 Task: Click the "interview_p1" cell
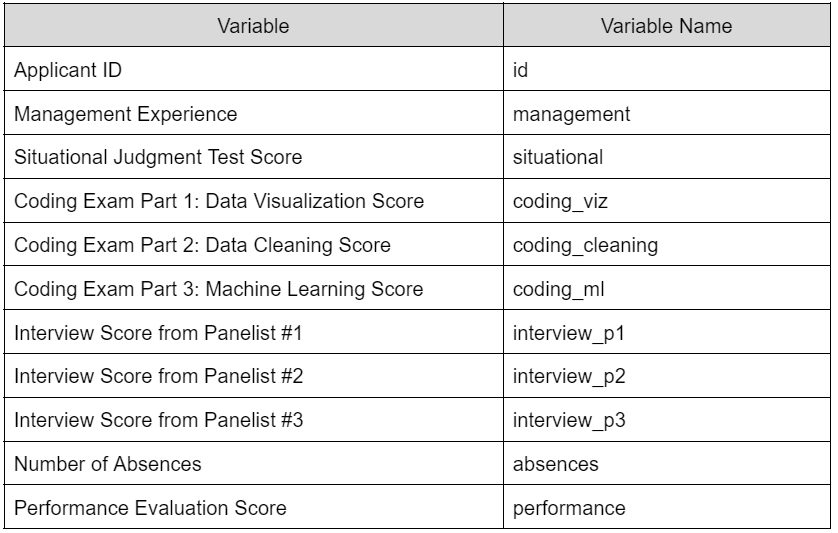click(x=569, y=333)
